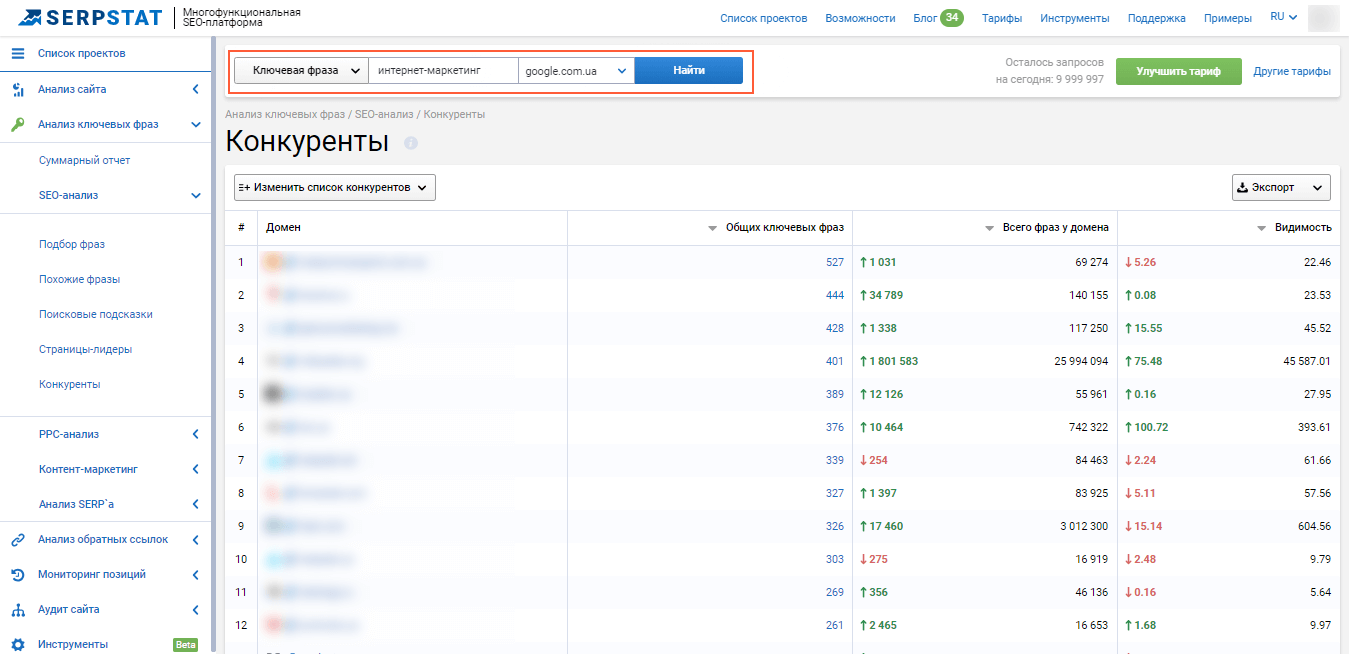This screenshot has height=654, width=1349.
Task: Open Тарифы in top navigation
Action: pos(1001,18)
